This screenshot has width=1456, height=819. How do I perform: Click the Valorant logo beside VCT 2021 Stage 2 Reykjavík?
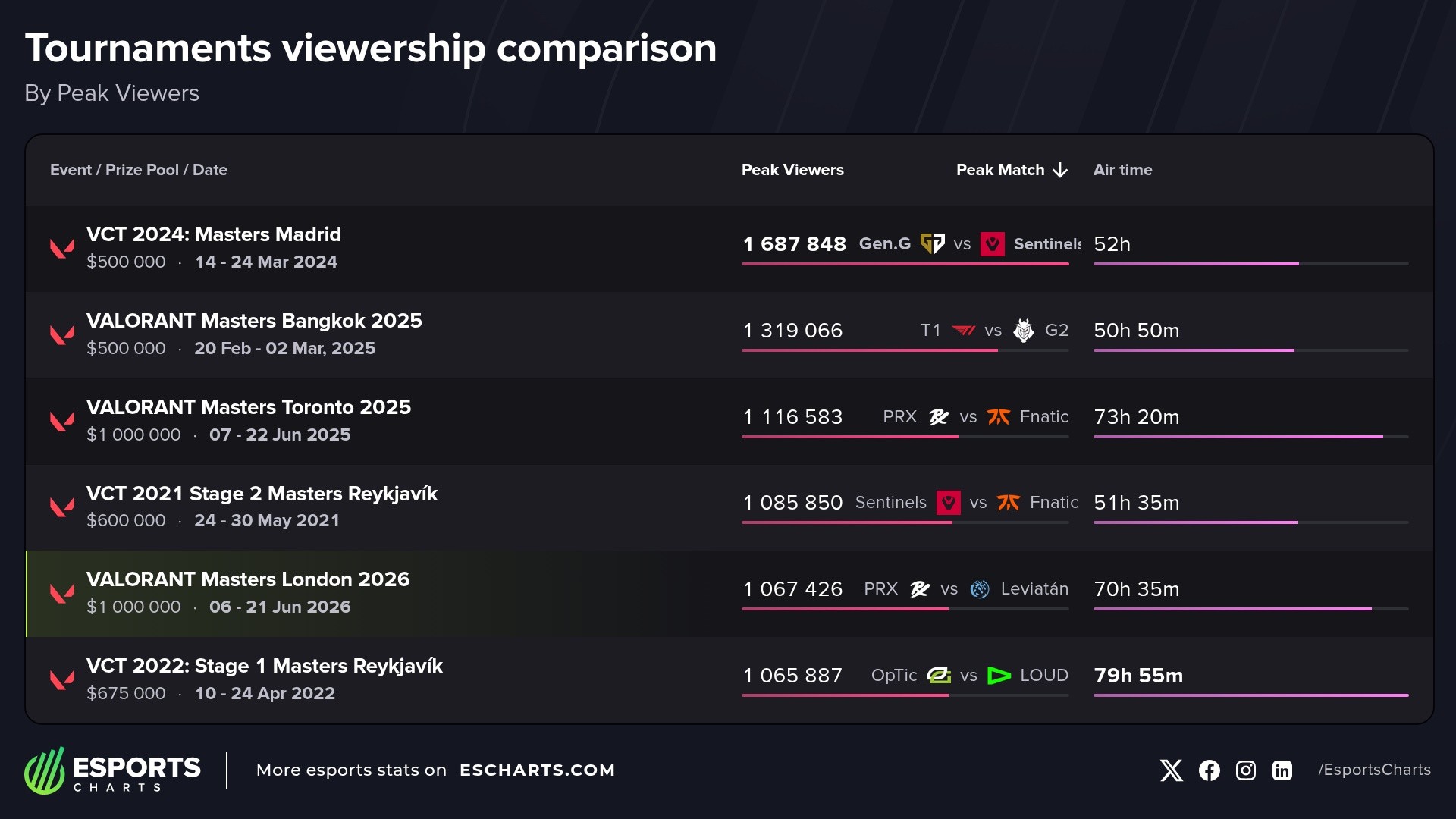(x=62, y=507)
